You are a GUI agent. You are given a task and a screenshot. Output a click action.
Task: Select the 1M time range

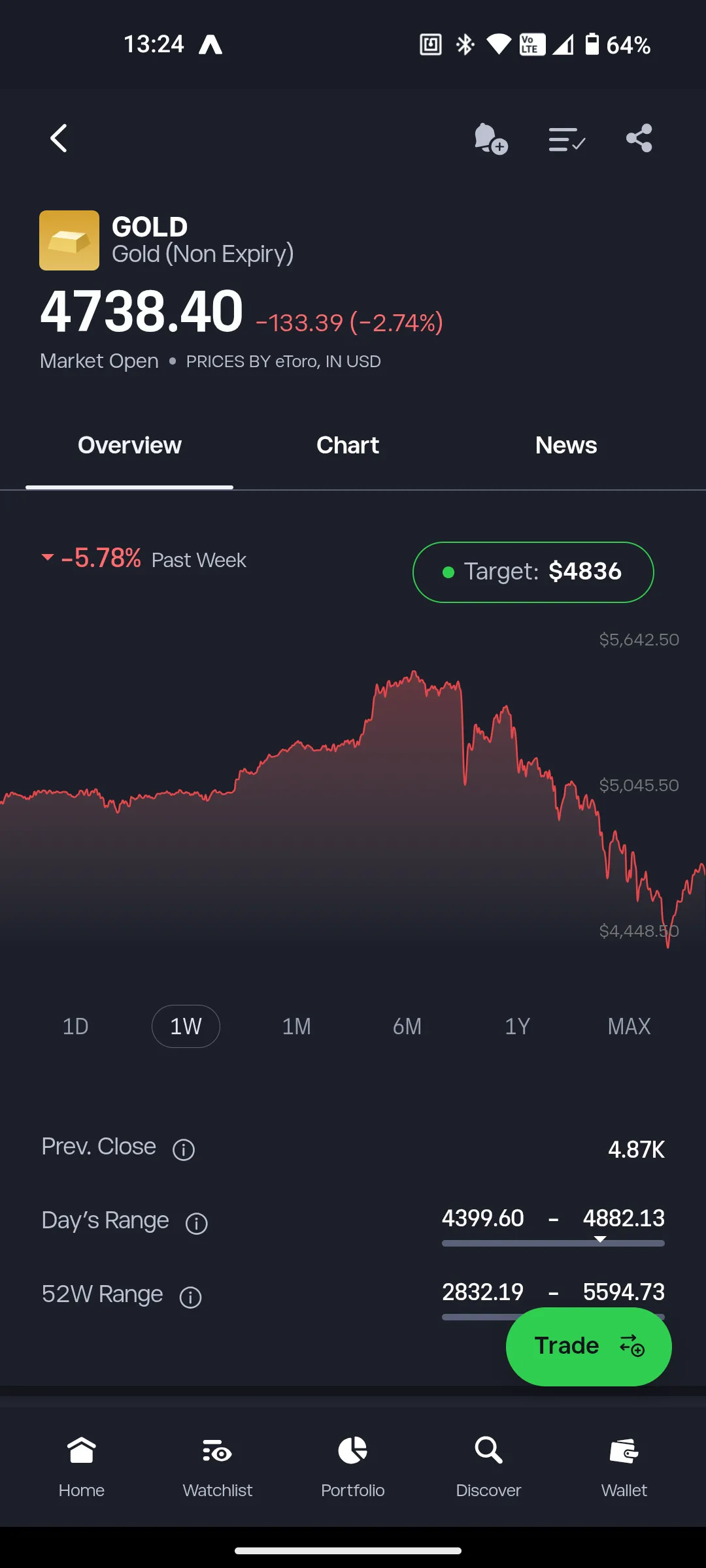click(296, 1026)
